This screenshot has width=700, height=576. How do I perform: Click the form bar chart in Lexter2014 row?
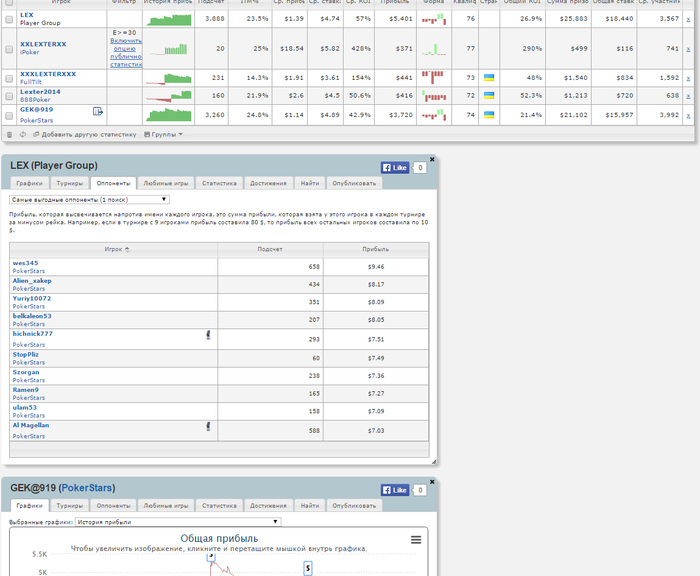(x=434, y=96)
